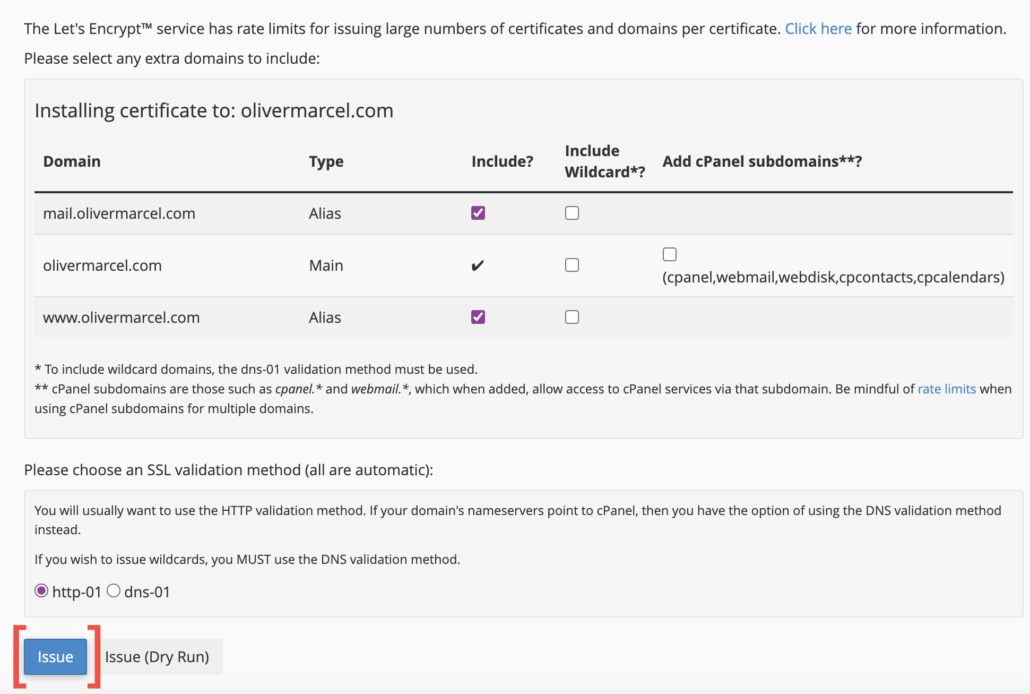The image size is (1030, 694).
Task: Click the Domain column header
Action: click(72, 162)
